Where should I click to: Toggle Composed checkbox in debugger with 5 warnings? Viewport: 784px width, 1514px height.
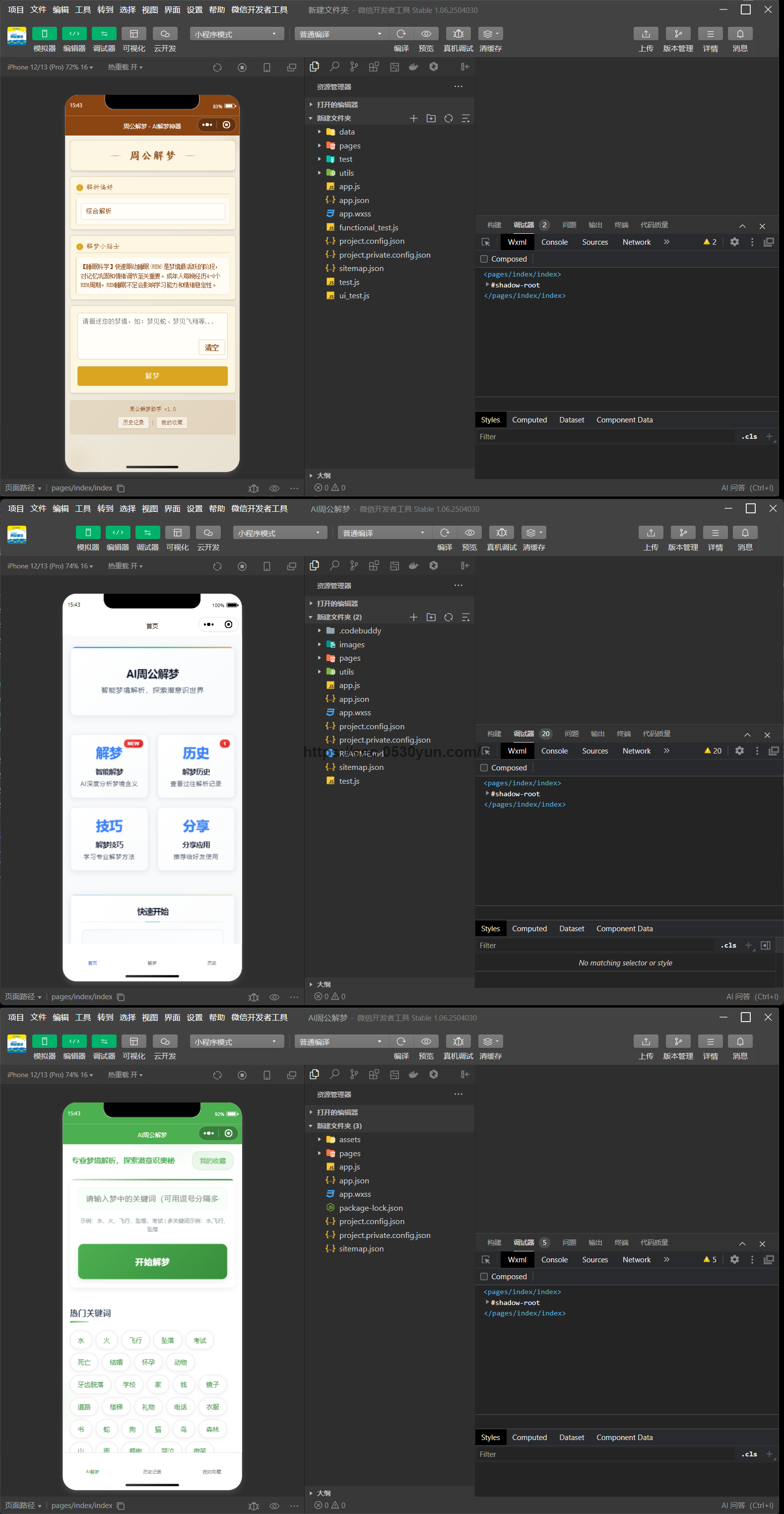click(x=484, y=1277)
